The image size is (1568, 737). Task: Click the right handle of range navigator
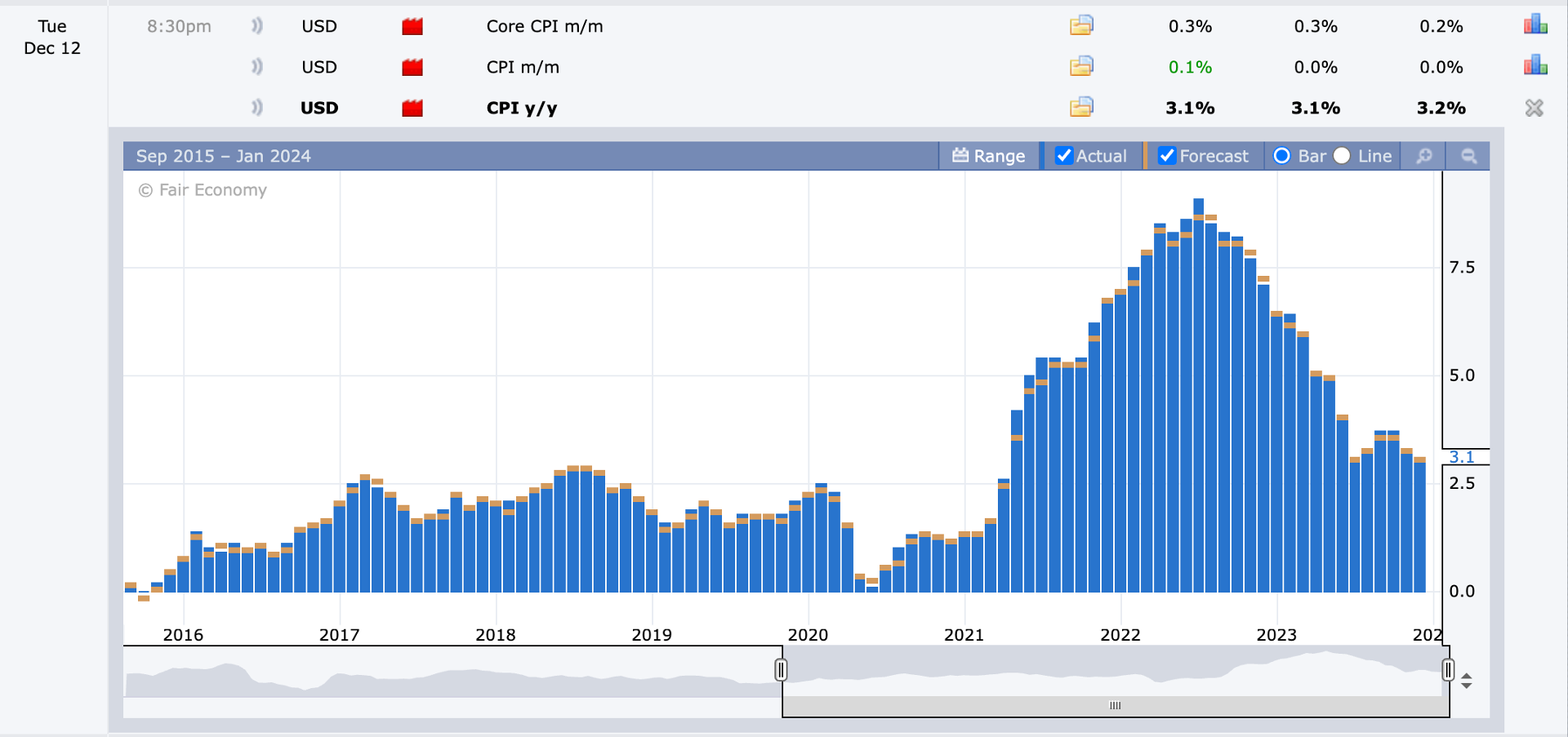tap(1448, 670)
